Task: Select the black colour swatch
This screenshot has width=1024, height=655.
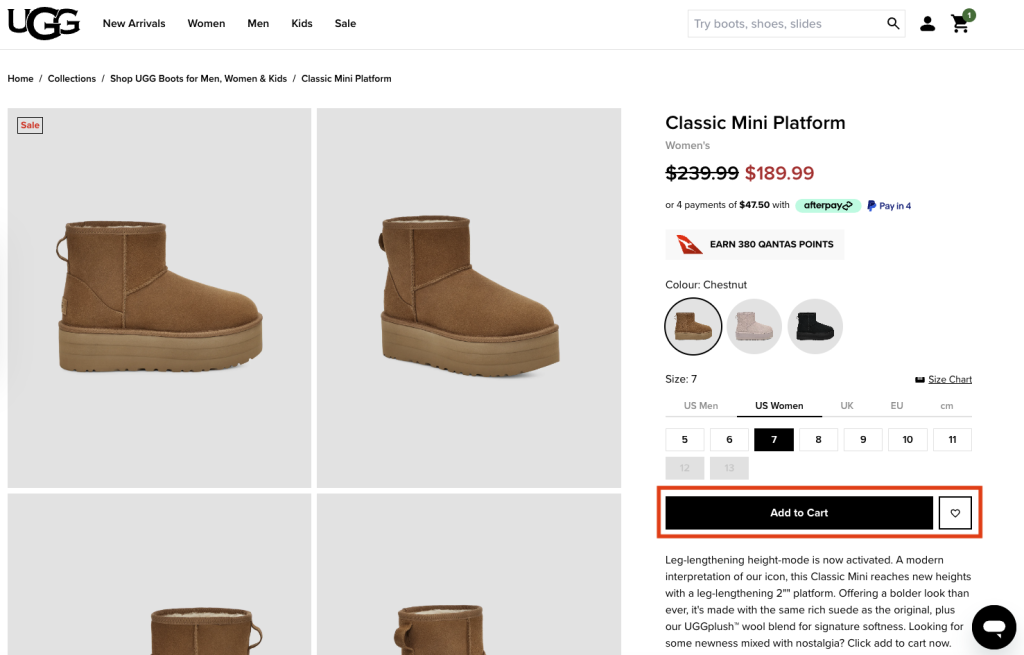Action: click(815, 326)
